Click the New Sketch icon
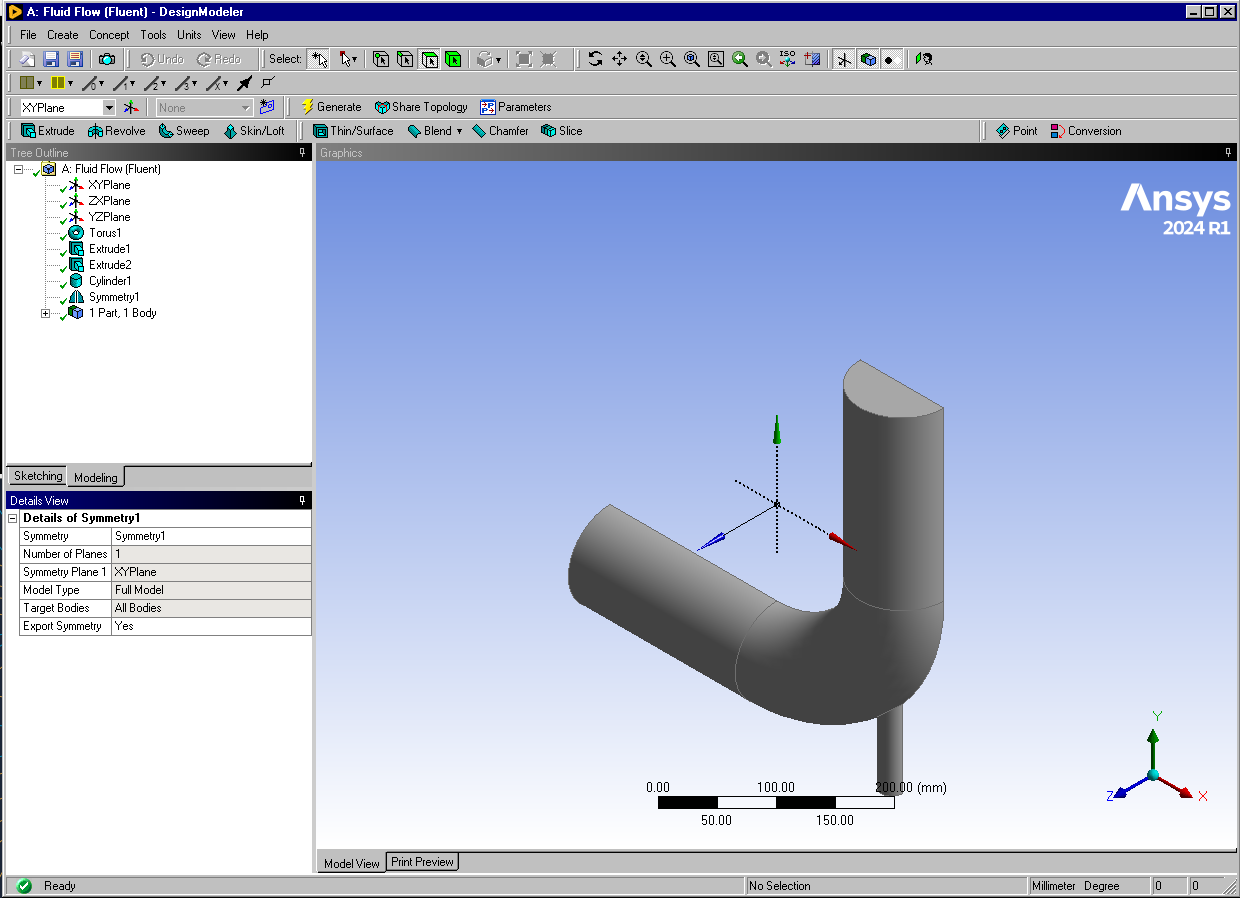Image resolution: width=1240 pixels, height=898 pixels. [266, 107]
